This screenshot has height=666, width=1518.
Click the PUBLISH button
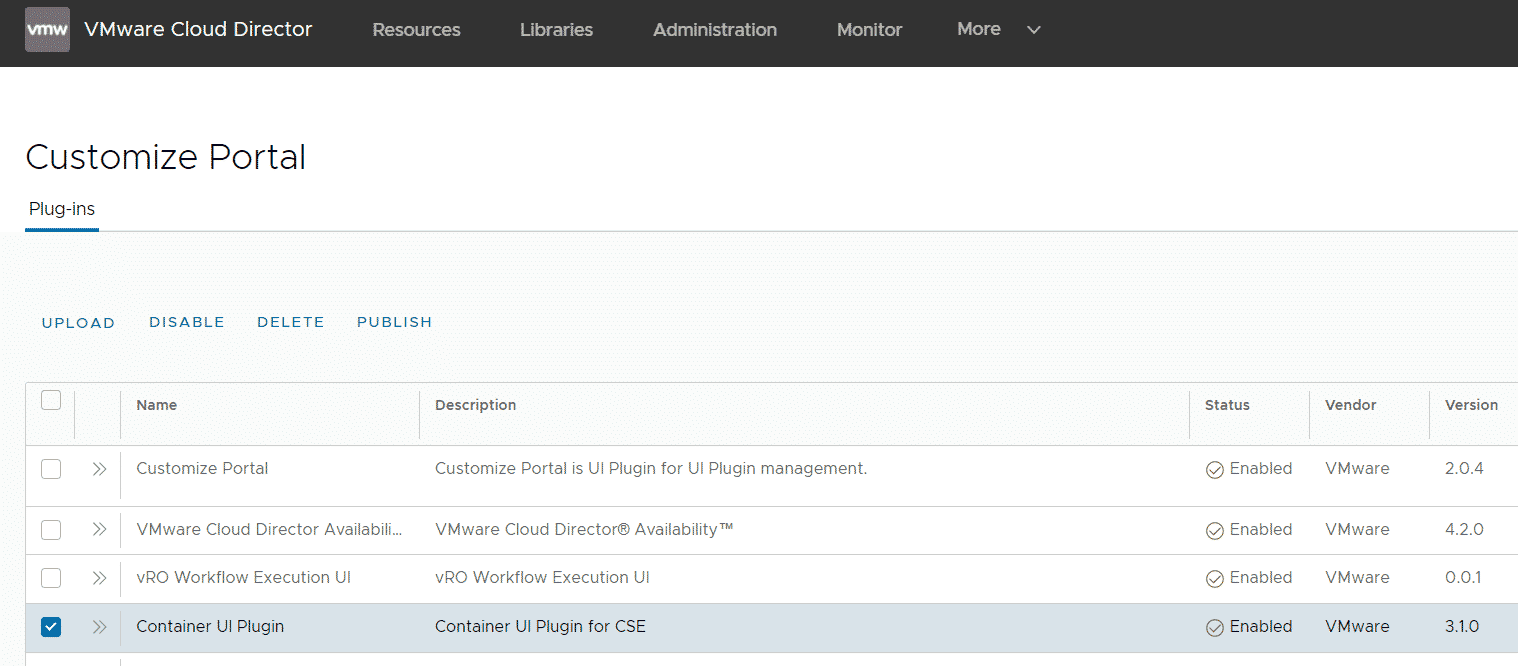pos(394,322)
